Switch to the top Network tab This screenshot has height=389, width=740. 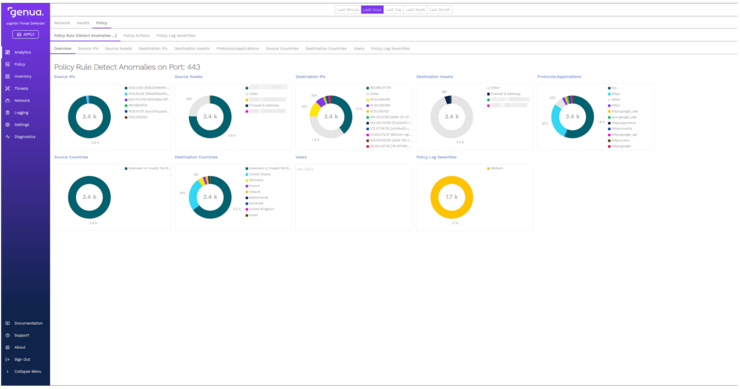62,23
